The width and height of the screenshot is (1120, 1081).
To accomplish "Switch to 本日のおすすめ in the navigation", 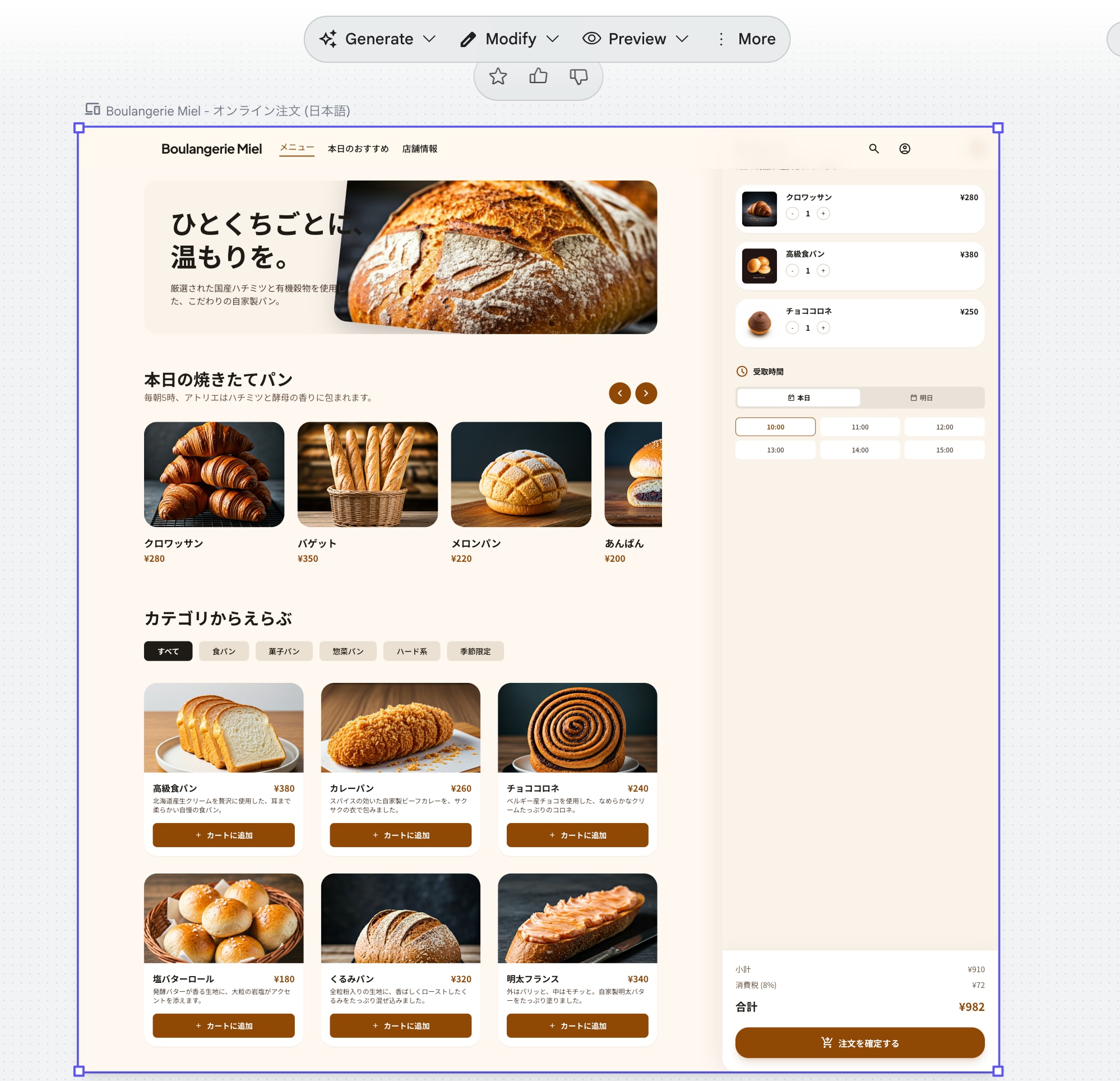I will point(359,148).
